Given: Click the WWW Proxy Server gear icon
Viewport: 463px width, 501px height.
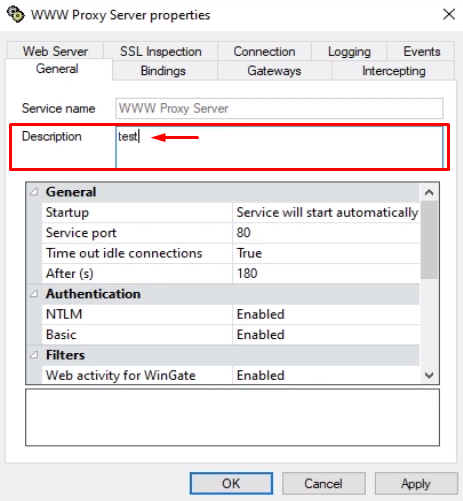Looking at the screenshot, I should [x=16, y=15].
